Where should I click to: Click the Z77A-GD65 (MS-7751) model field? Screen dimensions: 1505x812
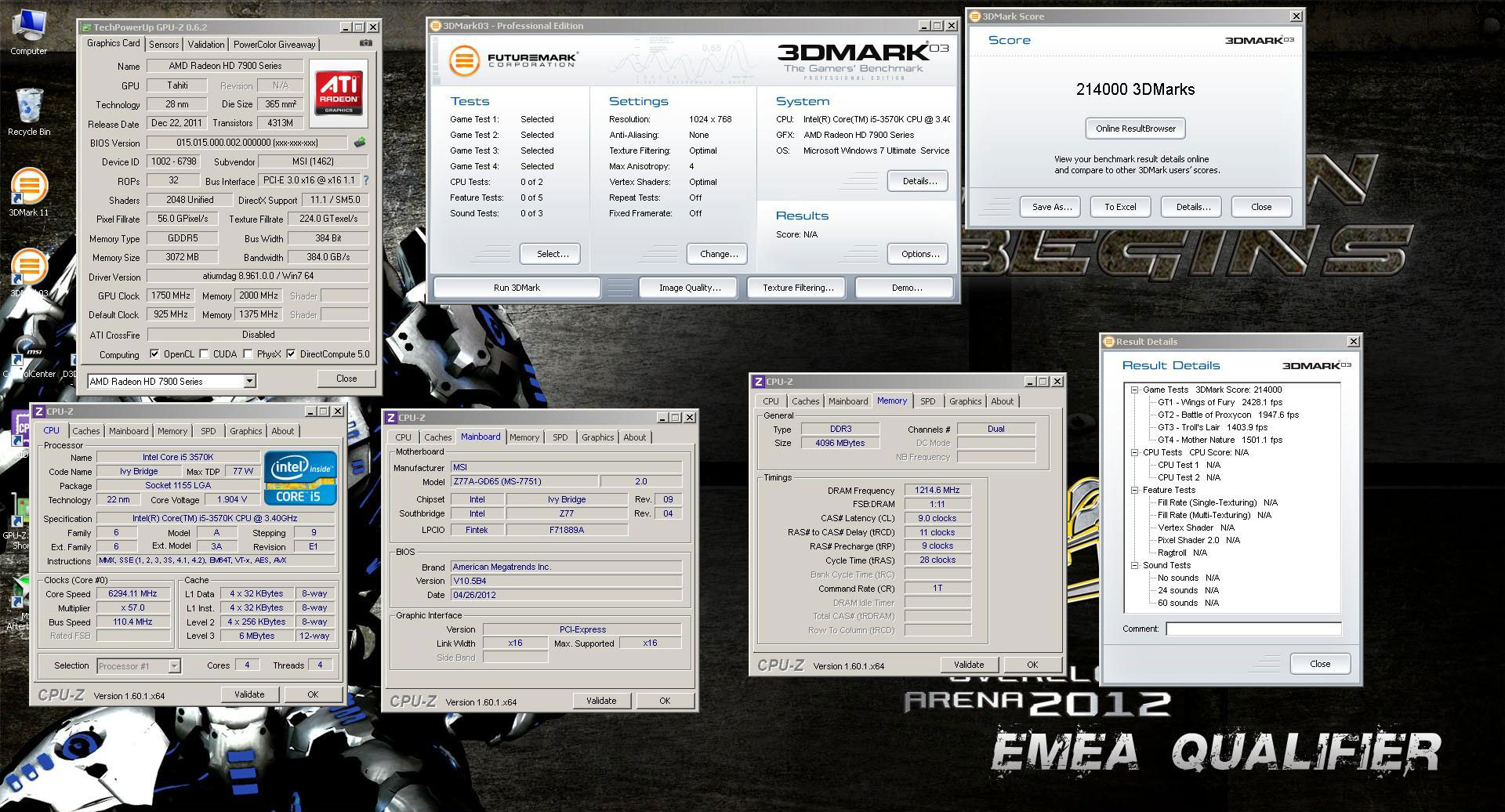[x=524, y=482]
